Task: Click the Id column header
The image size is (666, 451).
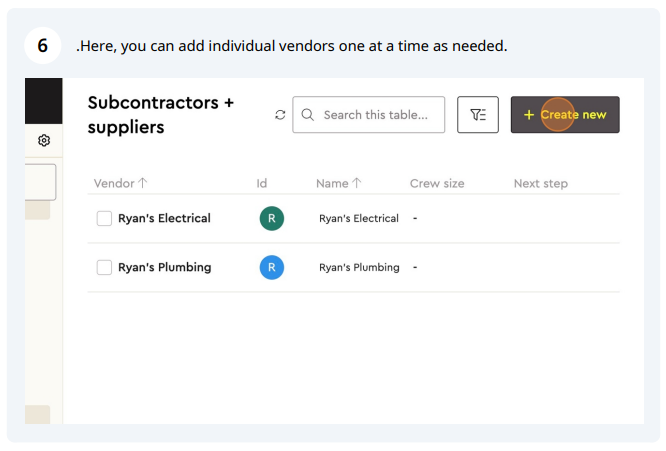Action: point(262,183)
